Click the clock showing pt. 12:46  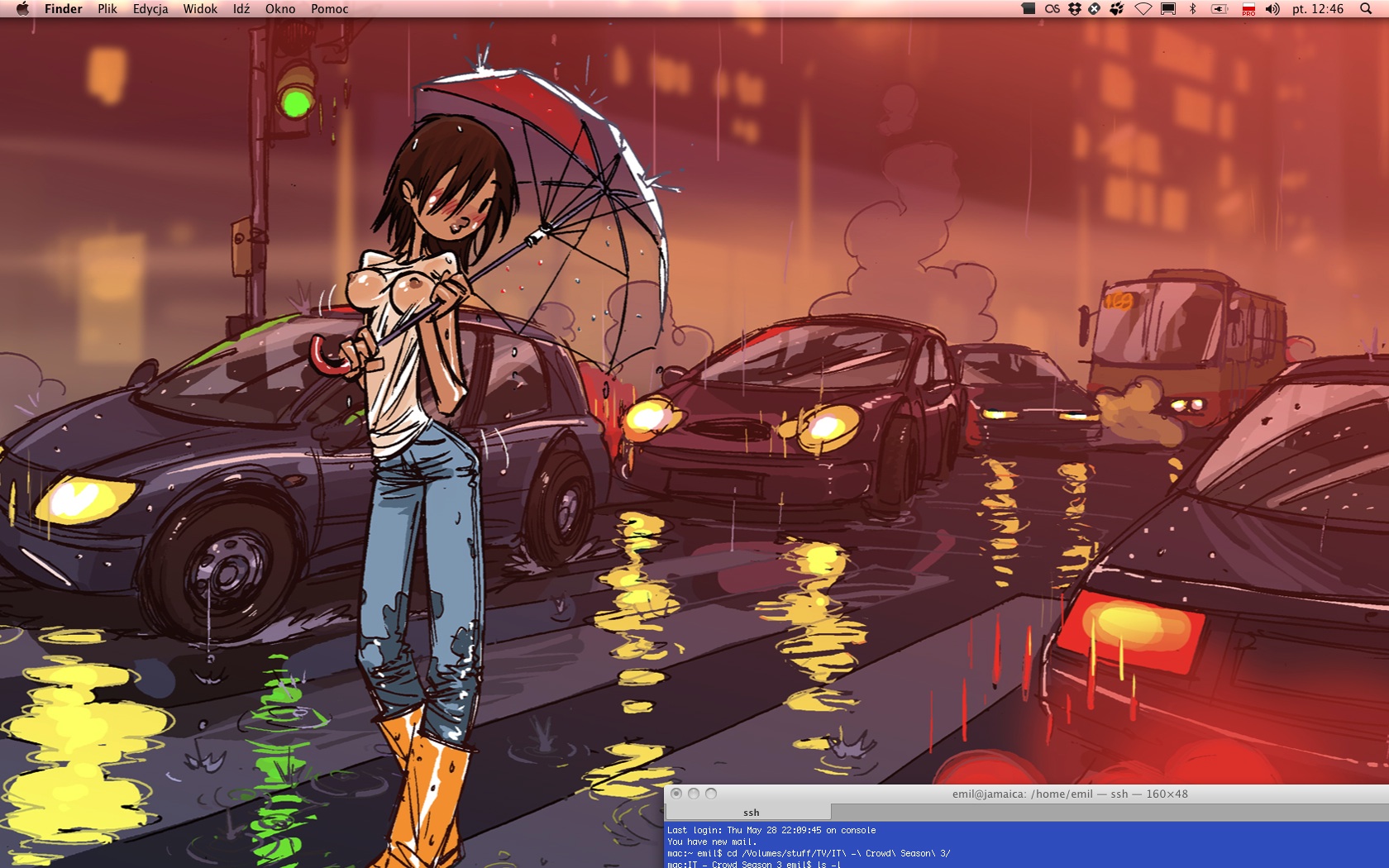pos(1318,9)
